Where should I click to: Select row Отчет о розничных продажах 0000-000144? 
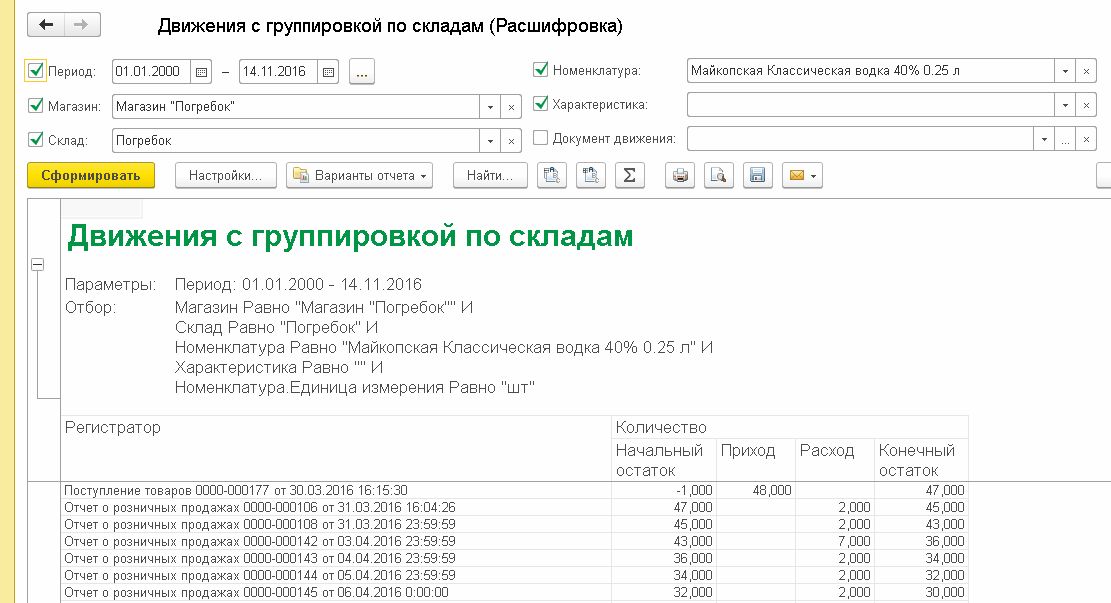tap(514, 575)
